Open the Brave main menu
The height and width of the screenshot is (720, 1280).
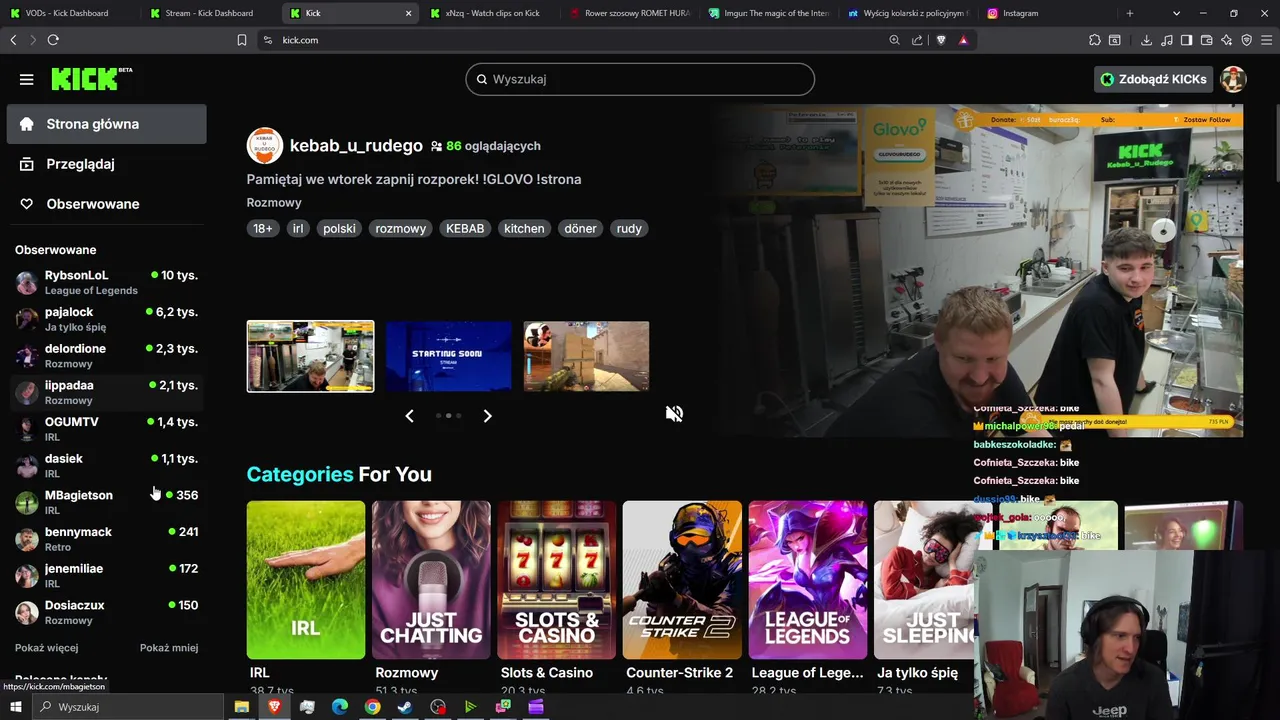tap(1266, 40)
